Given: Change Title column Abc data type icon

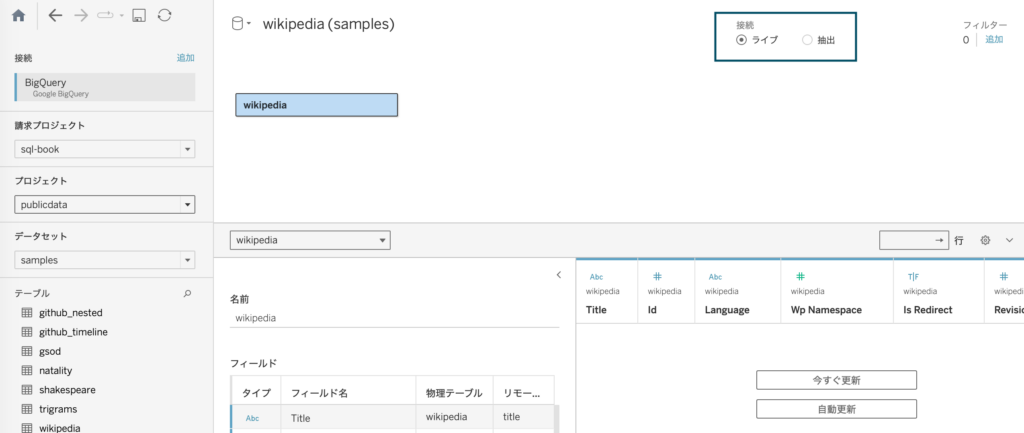Looking at the screenshot, I should point(596,277).
